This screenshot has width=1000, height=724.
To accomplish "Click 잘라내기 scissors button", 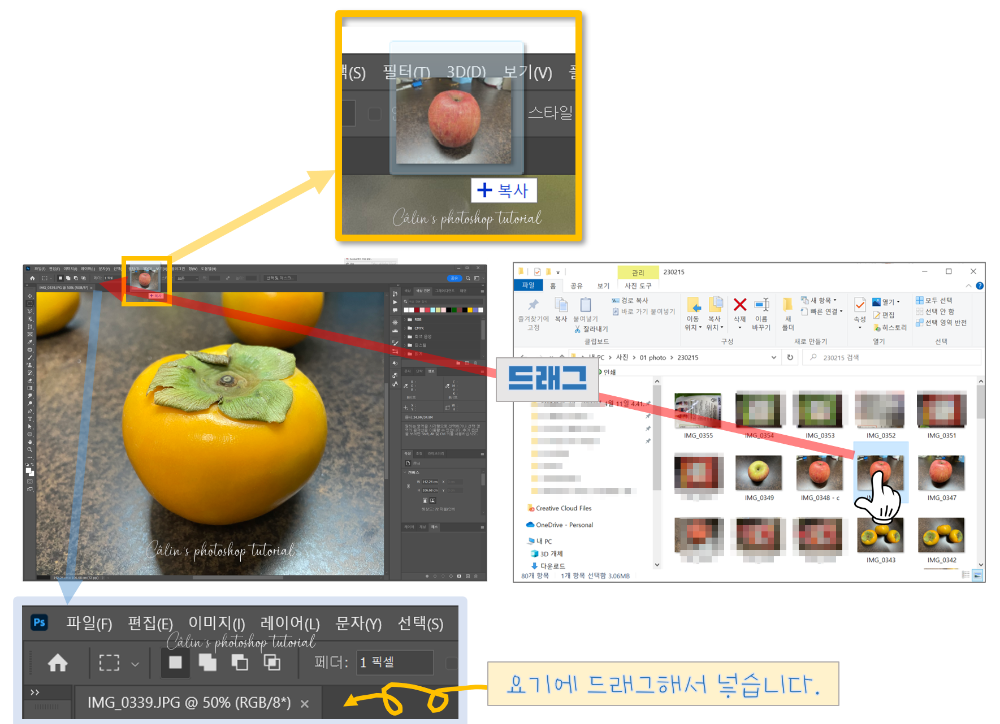I will coord(591,329).
